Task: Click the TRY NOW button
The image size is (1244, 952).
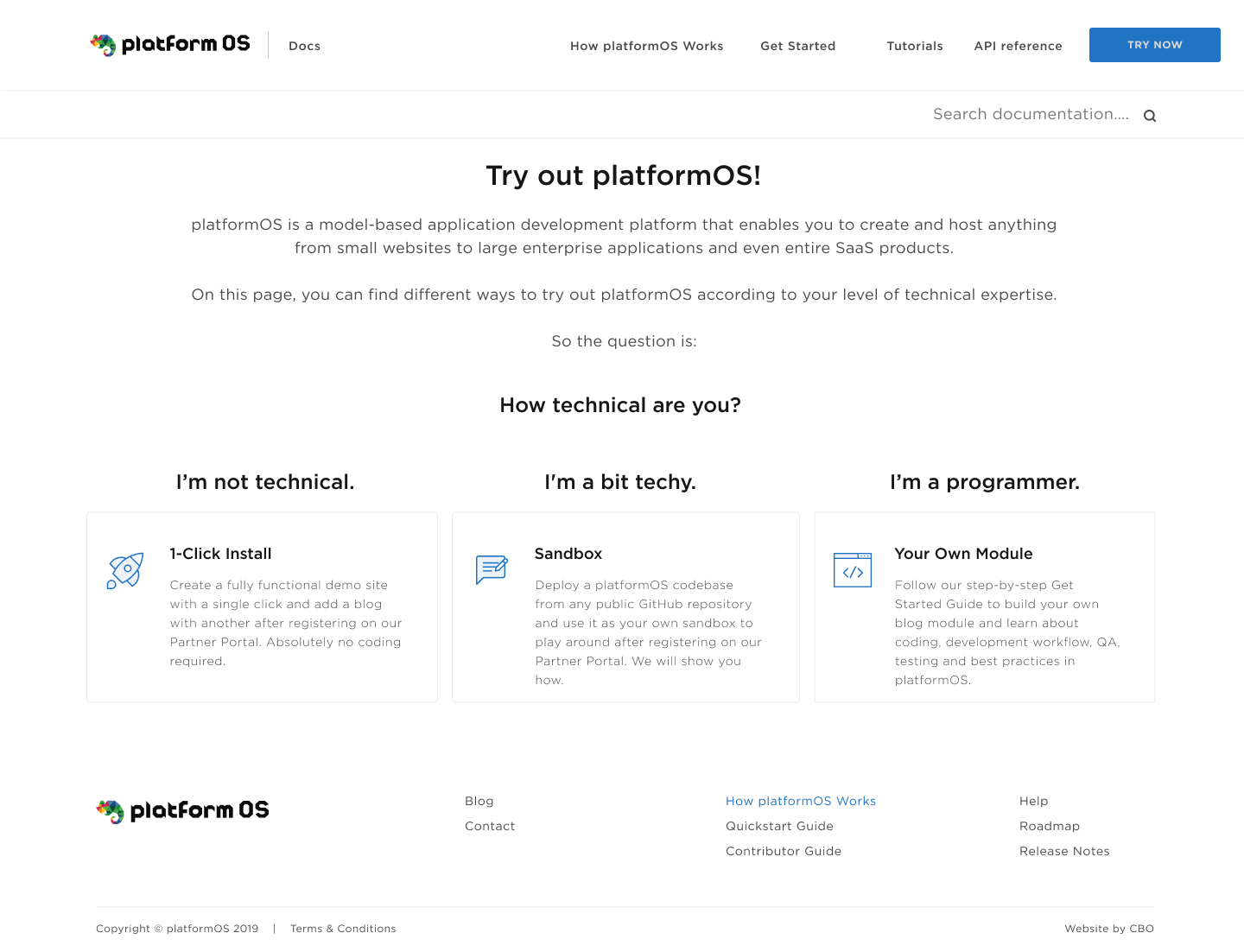Action: (1155, 45)
